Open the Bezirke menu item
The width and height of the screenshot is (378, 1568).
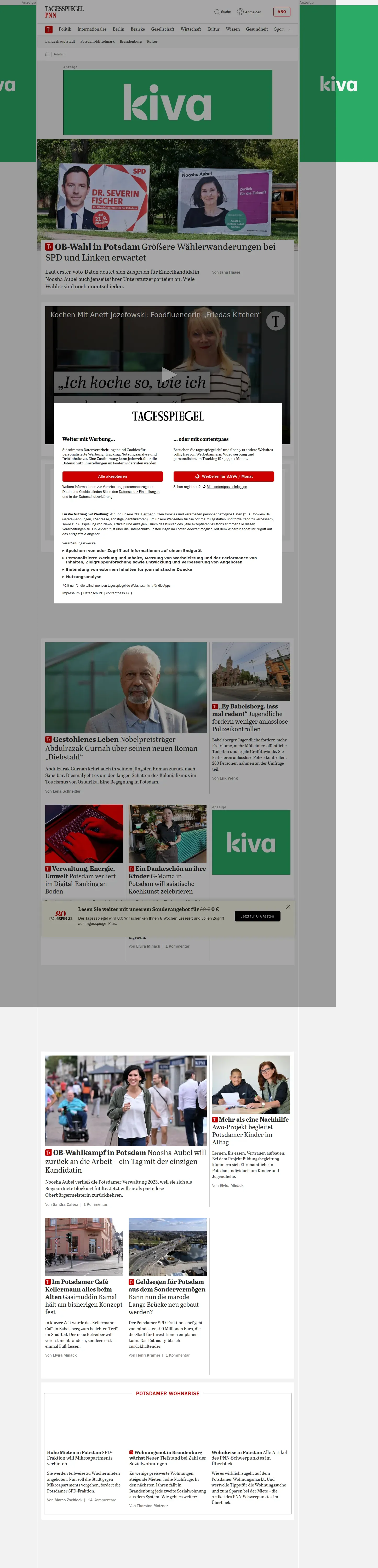click(138, 29)
